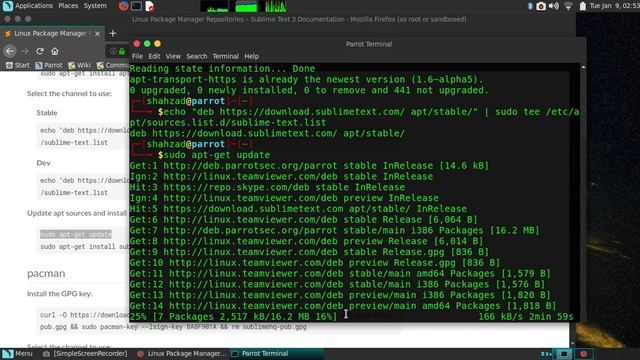Viewport: 640px width, 360px height.
Task: Click the memory usage graph monitor
Action: [x=247, y=6]
